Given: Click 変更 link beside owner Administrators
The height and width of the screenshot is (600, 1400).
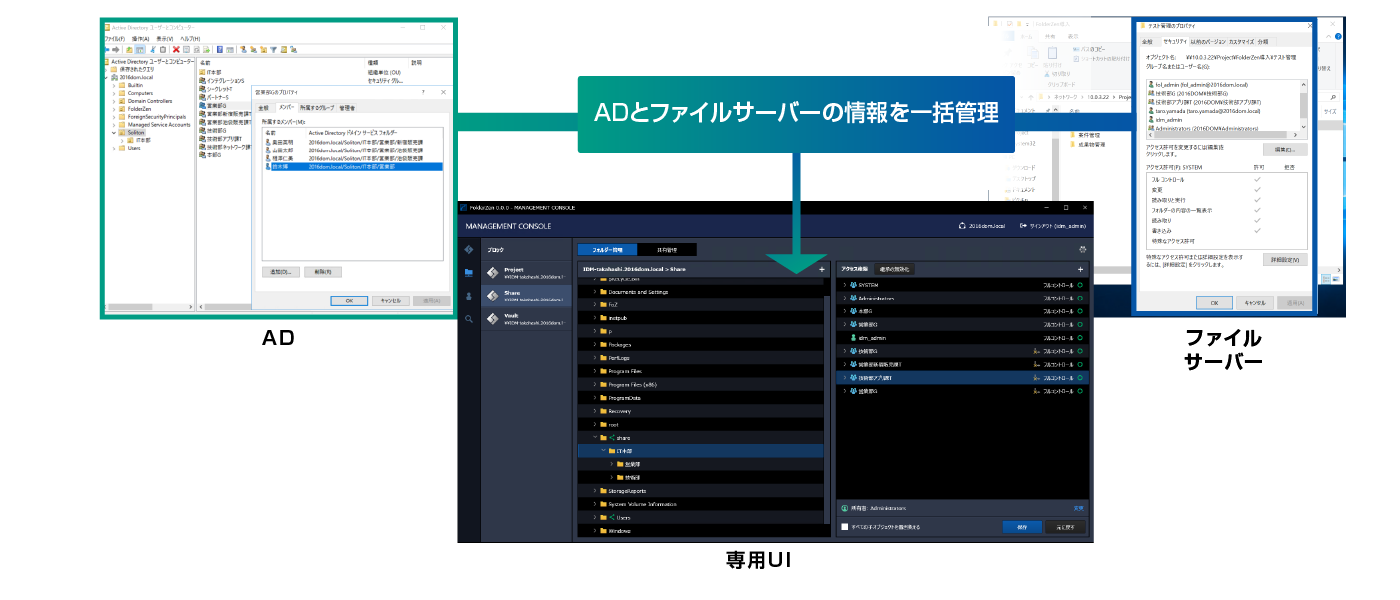Looking at the screenshot, I should [x=1078, y=508].
